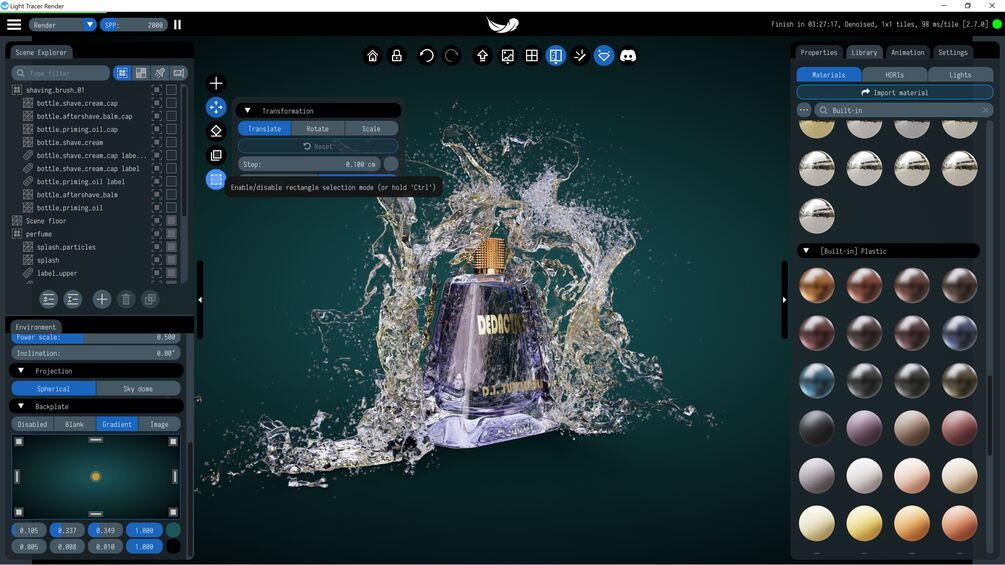Click the expand all tree button

pos(49,299)
